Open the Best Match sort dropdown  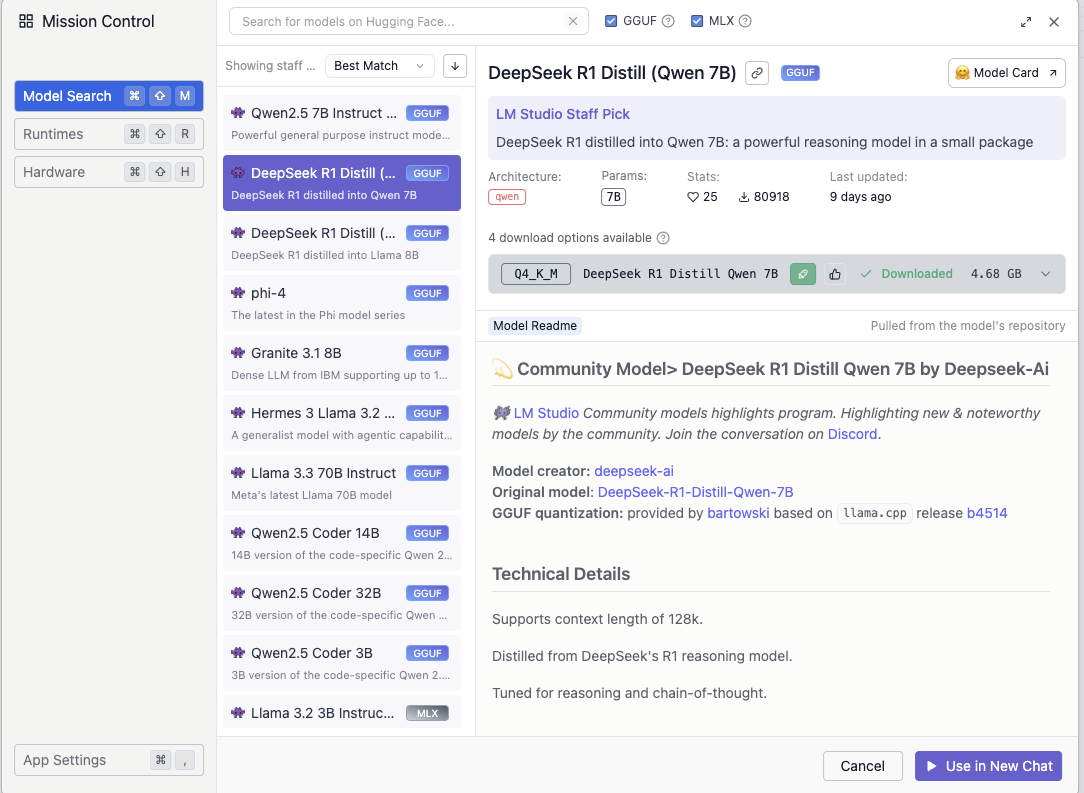(x=380, y=66)
